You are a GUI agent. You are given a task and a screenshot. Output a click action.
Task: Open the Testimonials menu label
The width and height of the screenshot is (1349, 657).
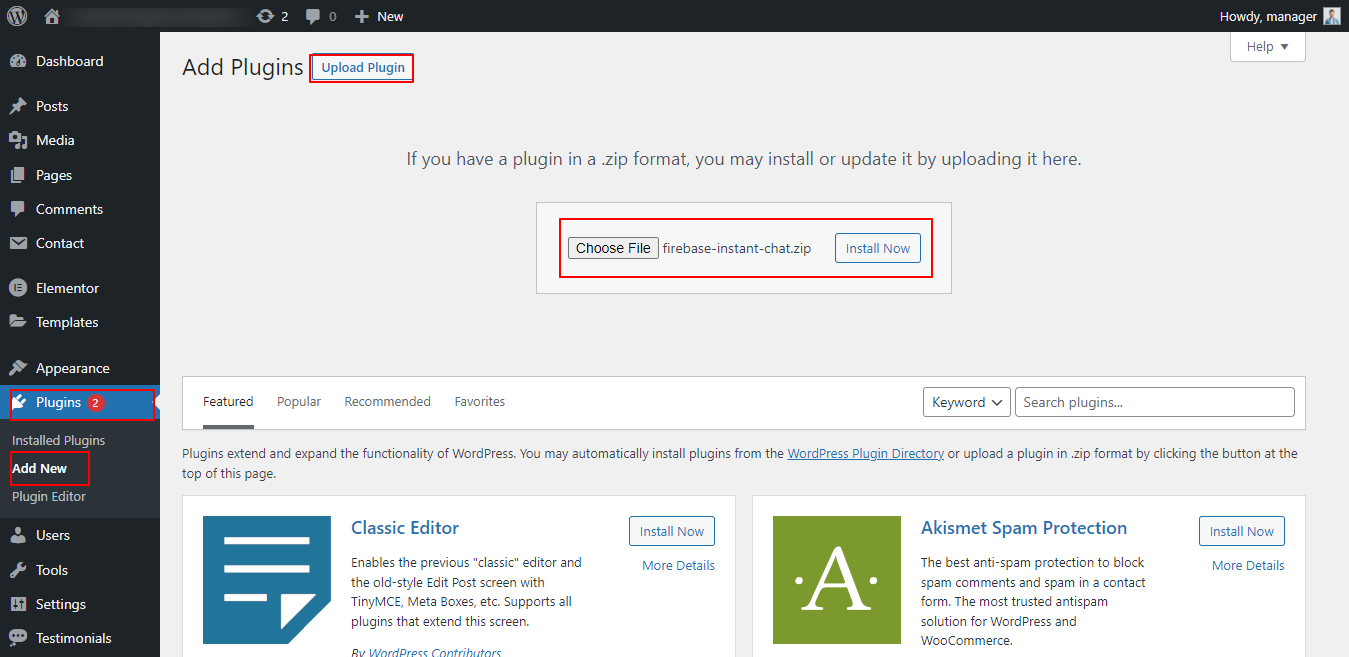(74, 638)
